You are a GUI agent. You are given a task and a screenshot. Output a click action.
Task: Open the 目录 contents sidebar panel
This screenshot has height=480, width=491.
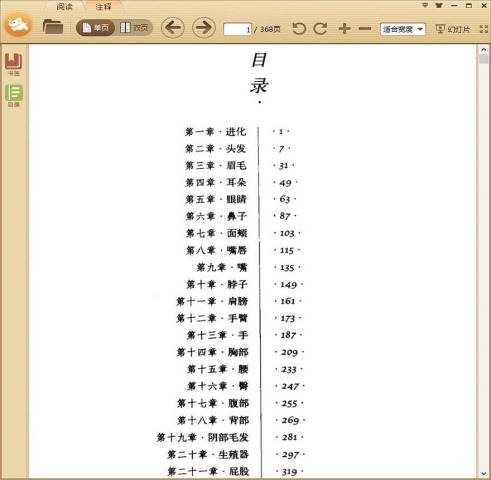14,96
